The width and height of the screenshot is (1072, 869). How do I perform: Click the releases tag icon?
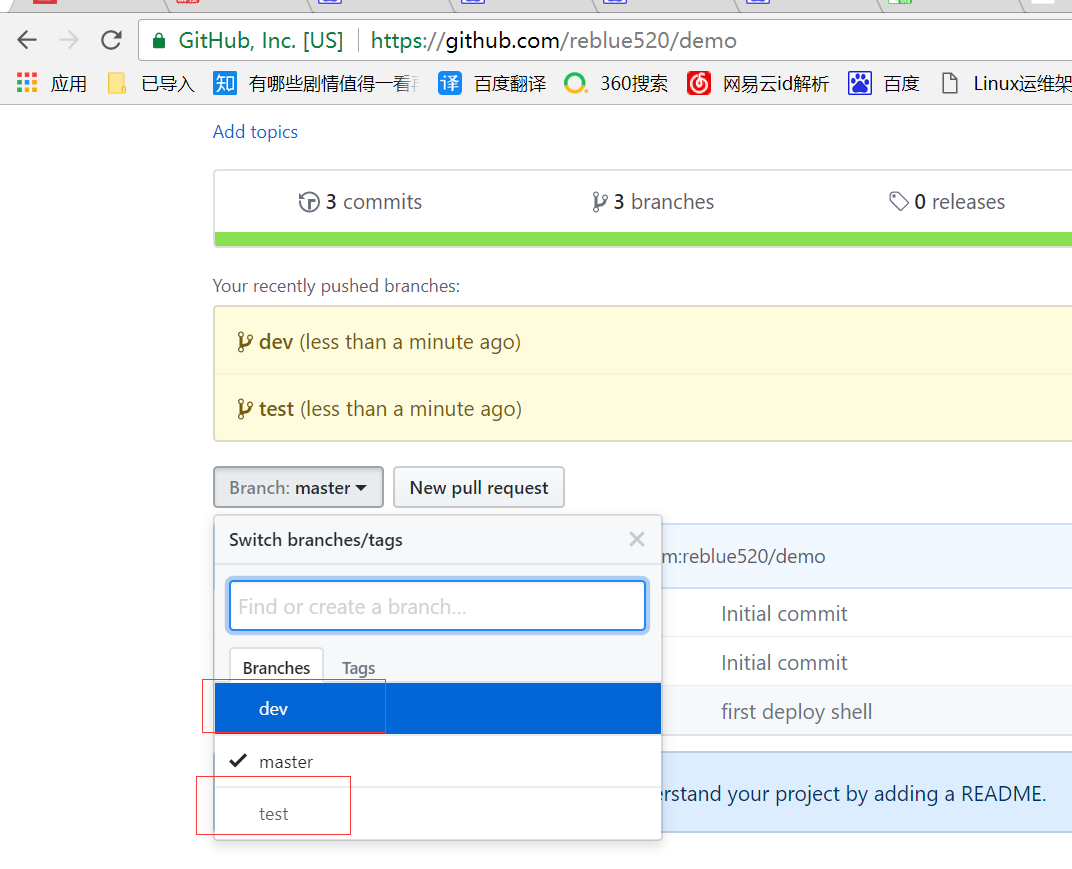tap(898, 202)
